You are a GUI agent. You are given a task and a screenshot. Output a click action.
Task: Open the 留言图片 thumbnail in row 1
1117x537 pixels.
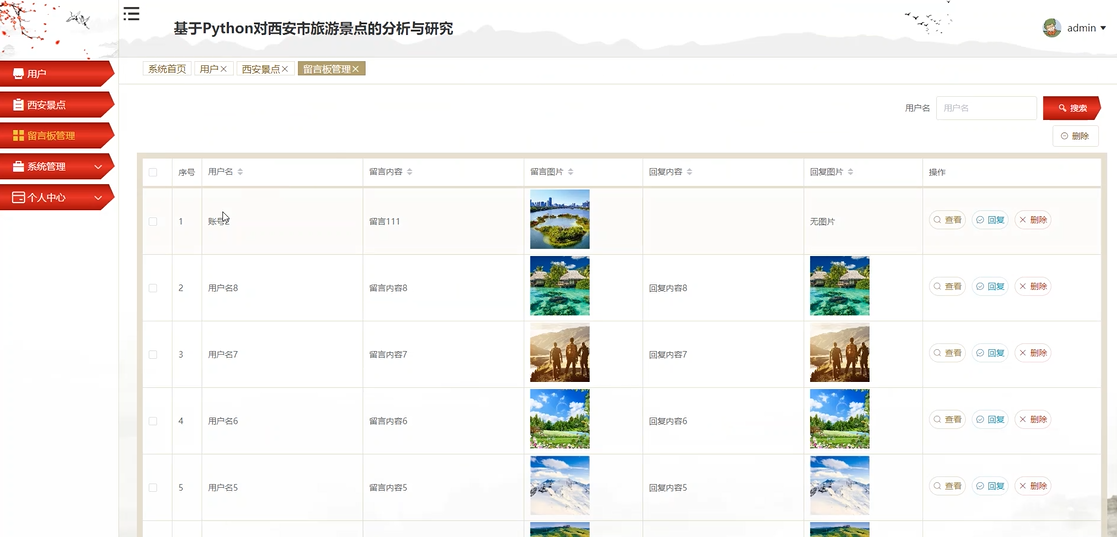coord(560,219)
